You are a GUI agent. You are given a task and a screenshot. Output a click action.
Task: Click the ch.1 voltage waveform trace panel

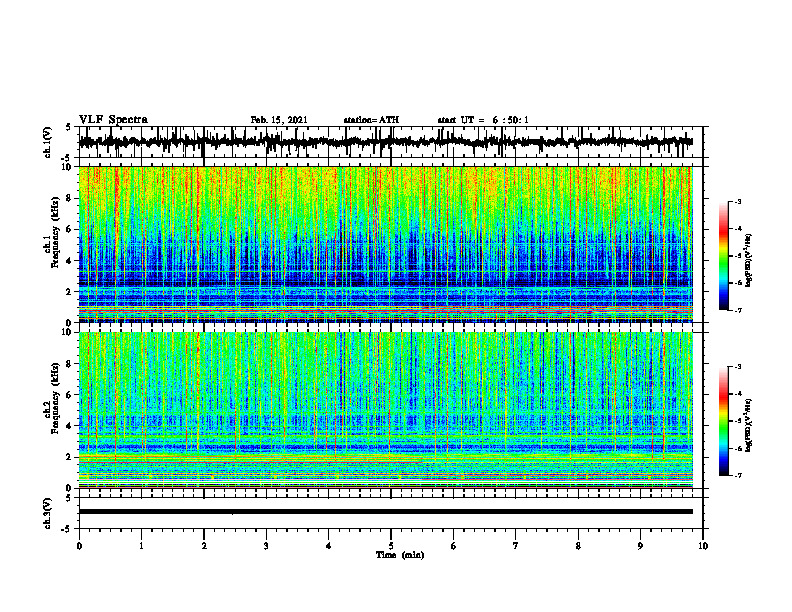coord(390,142)
